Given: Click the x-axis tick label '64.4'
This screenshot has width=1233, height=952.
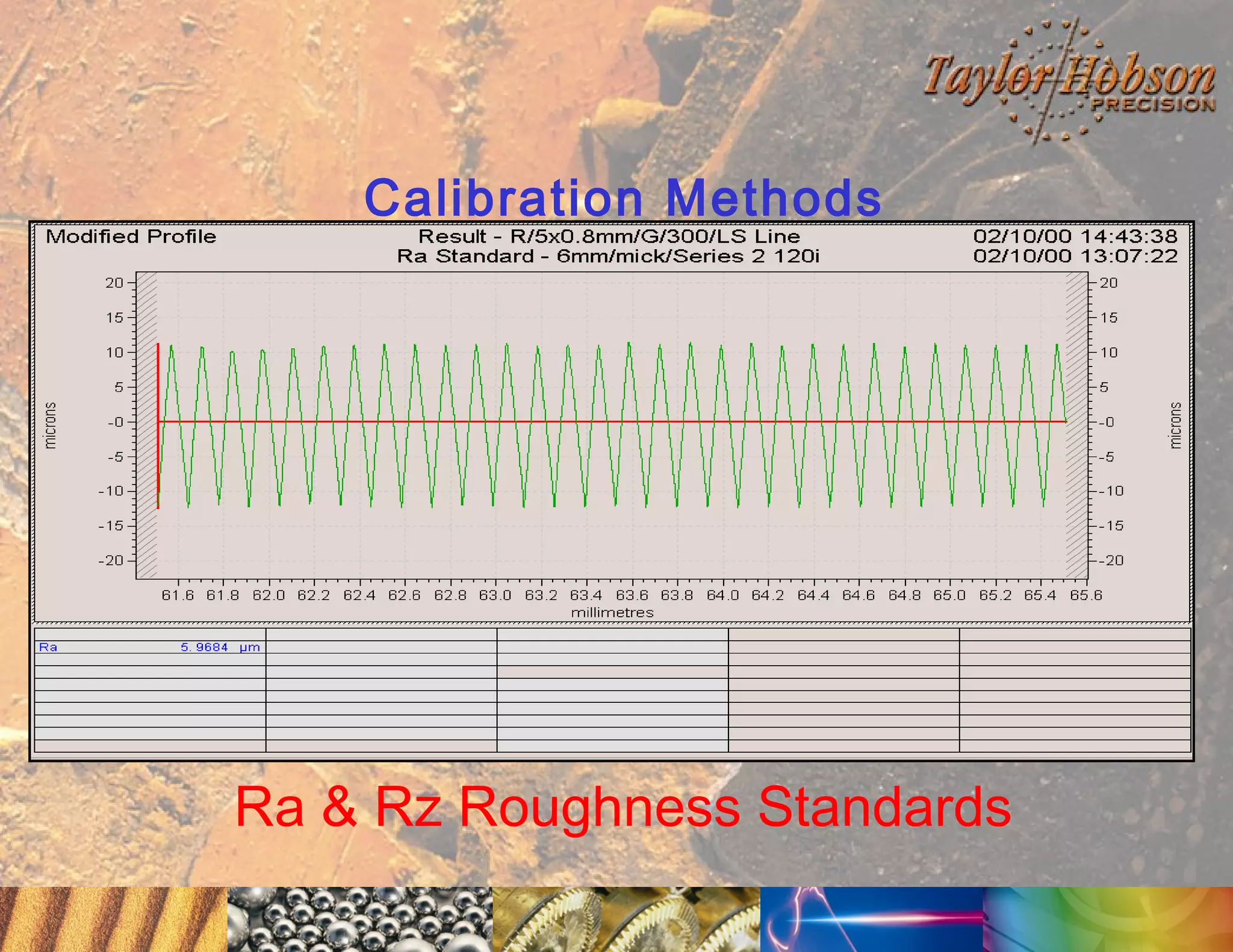Looking at the screenshot, I should (x=813, y=595).
